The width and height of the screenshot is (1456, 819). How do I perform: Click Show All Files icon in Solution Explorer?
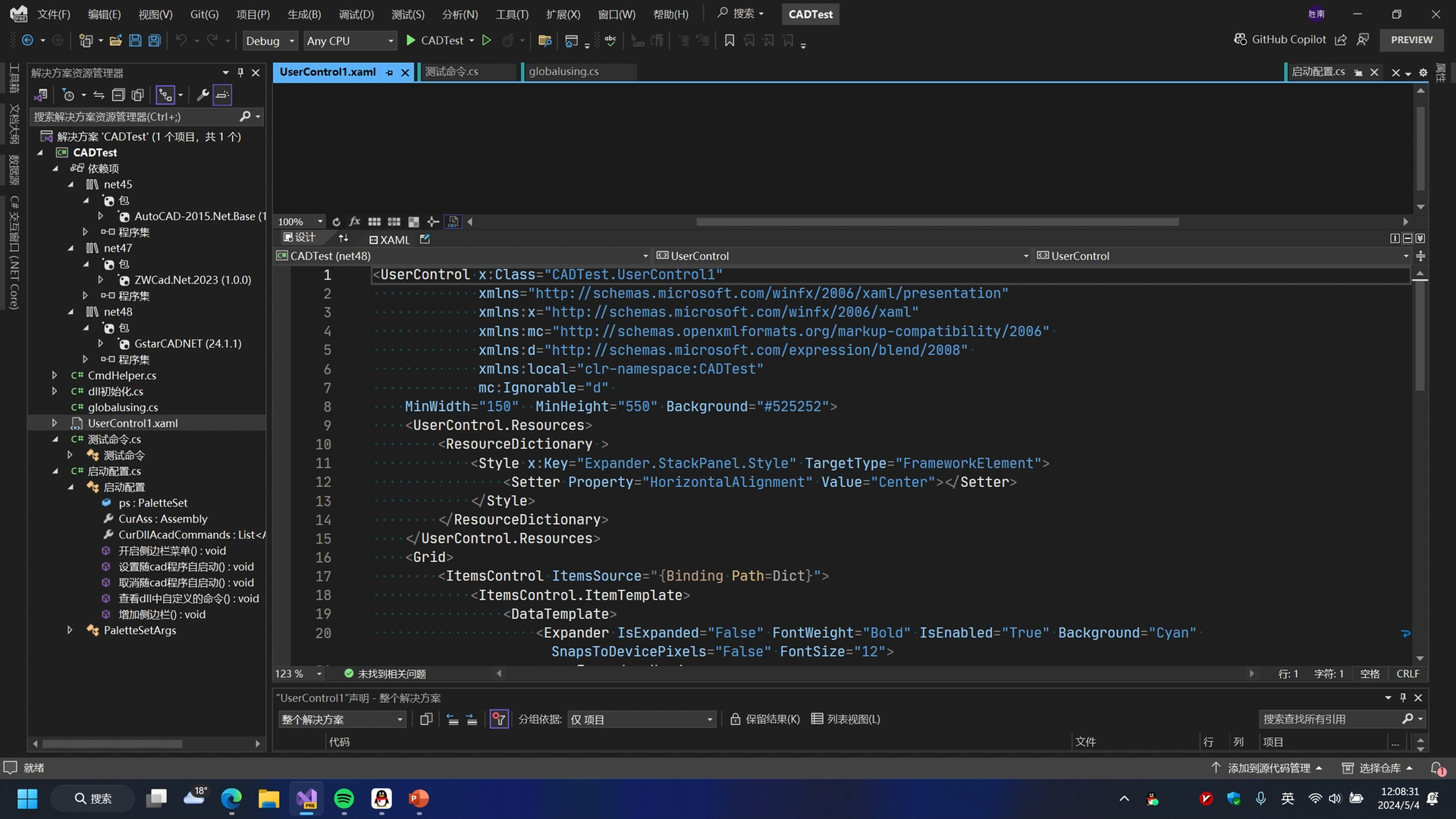(x=137, y=95)
